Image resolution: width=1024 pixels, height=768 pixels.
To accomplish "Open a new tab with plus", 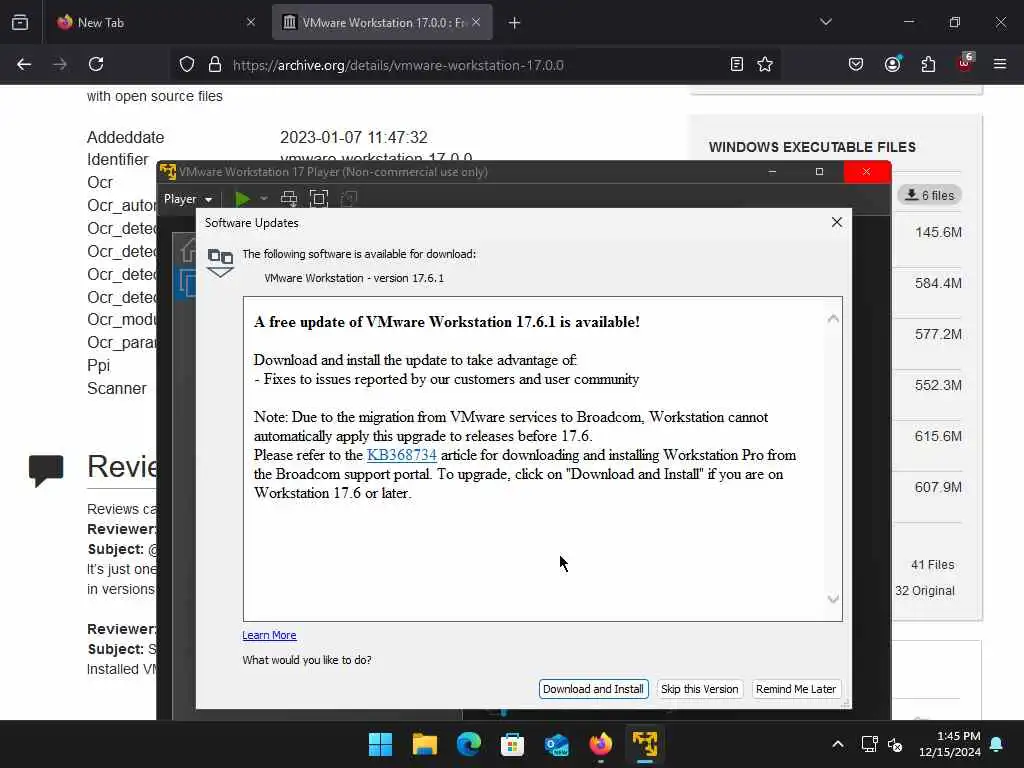I will point(515,23).
